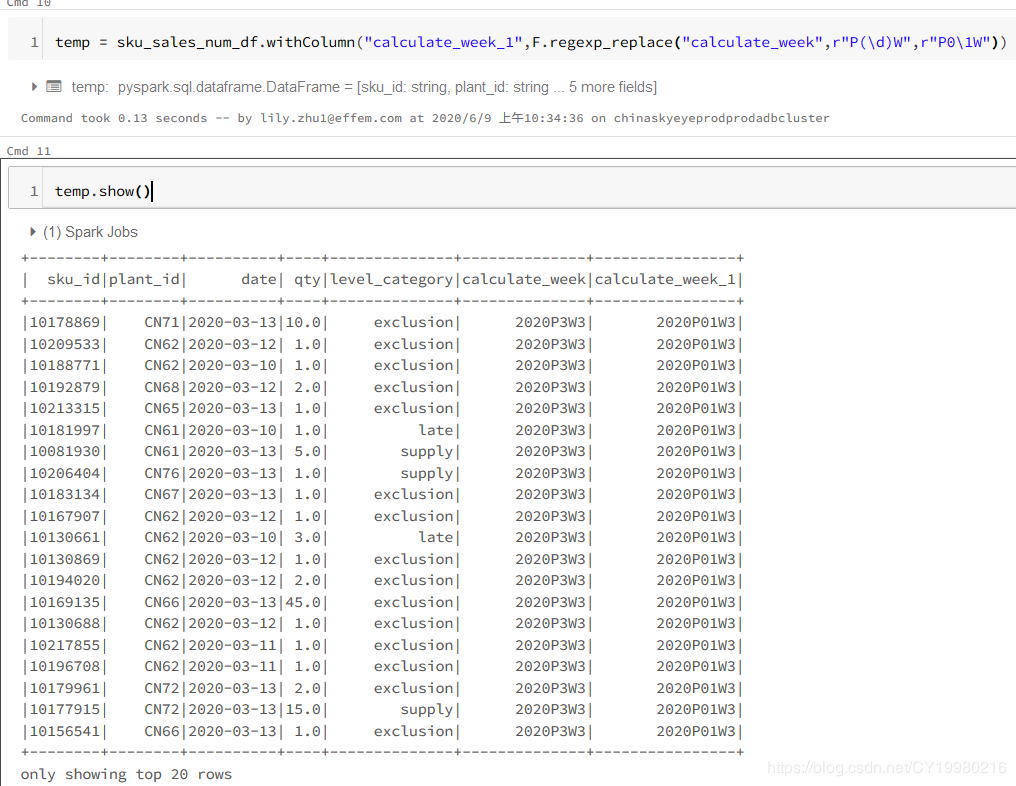
Task: Click qty 45.0 in row 10169135
Action: pyautogui.click(x=303, y=602)
